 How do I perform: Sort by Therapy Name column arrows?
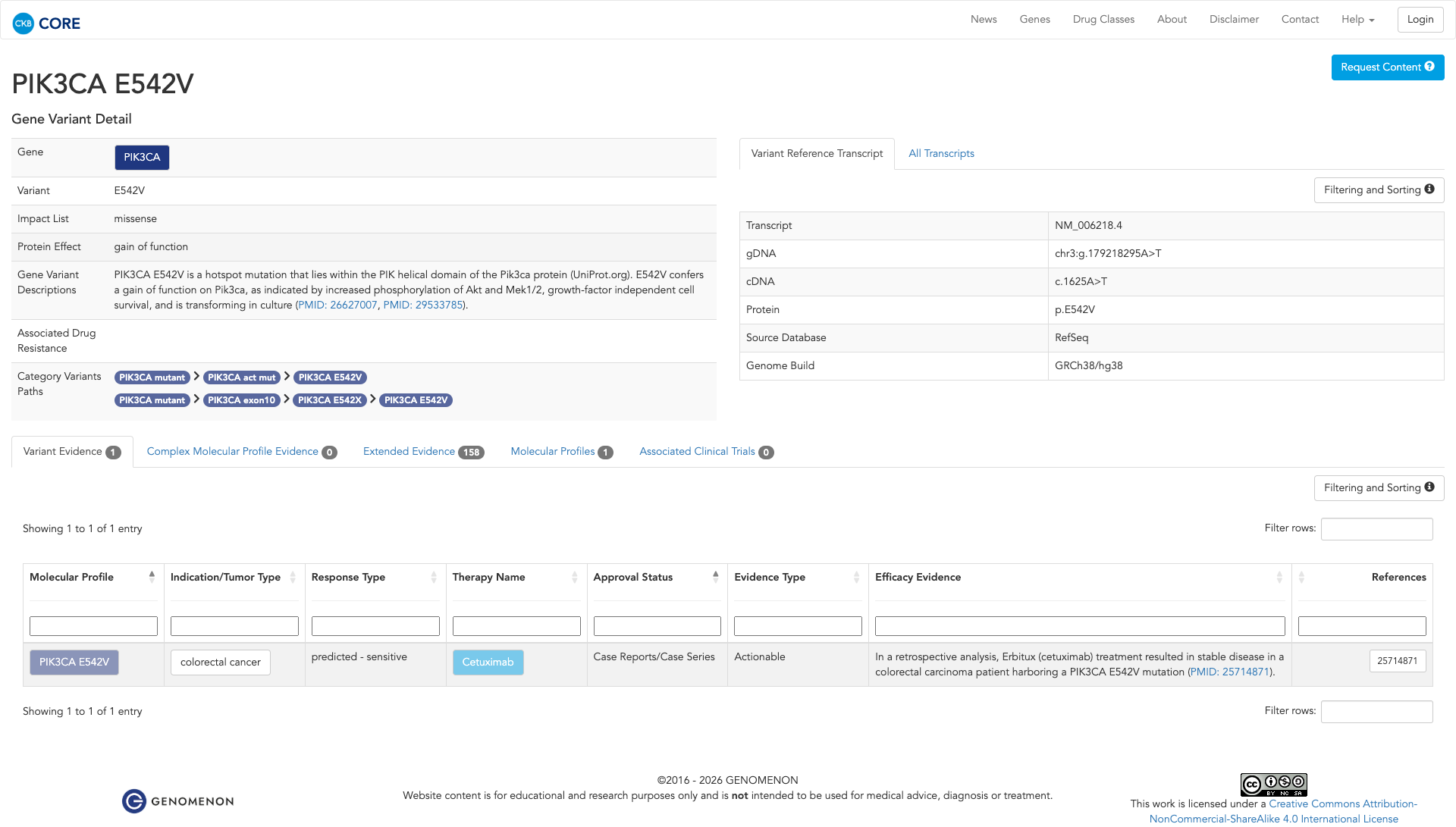[574, 578]
